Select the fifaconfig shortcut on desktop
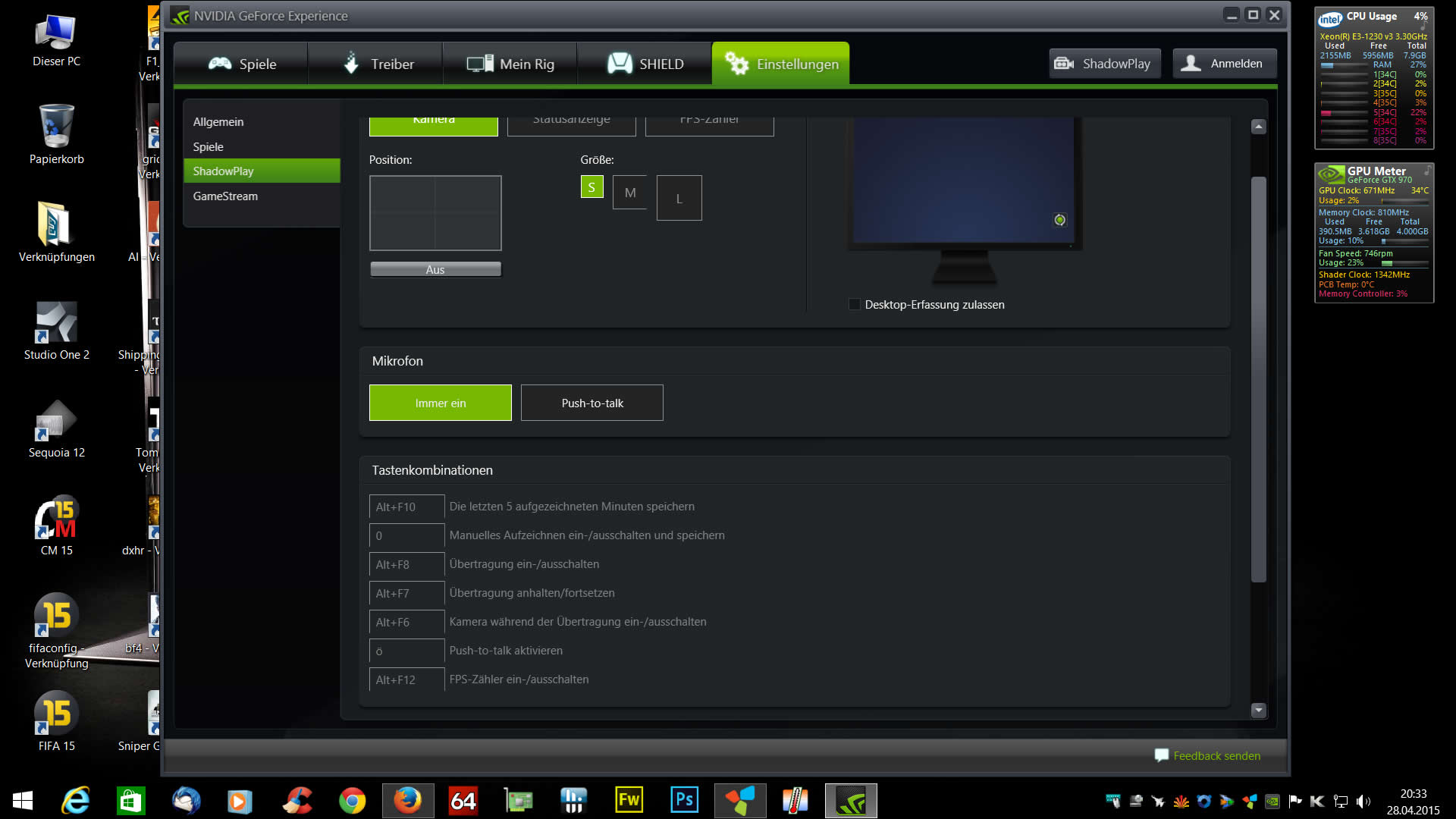Image resolution: width=1456 pixels, height=819 pixels. [57, 631]
